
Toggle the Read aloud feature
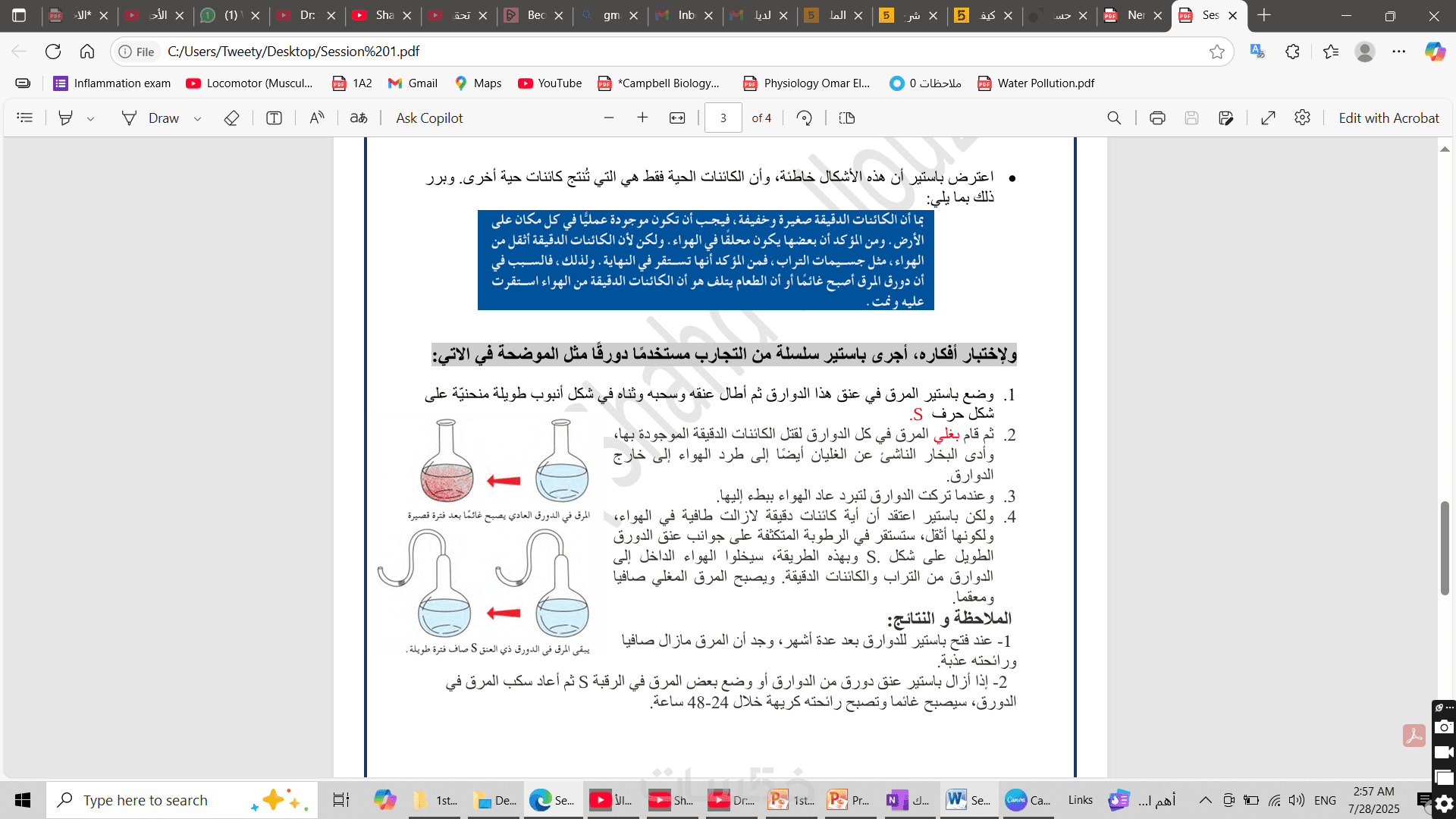317,118
